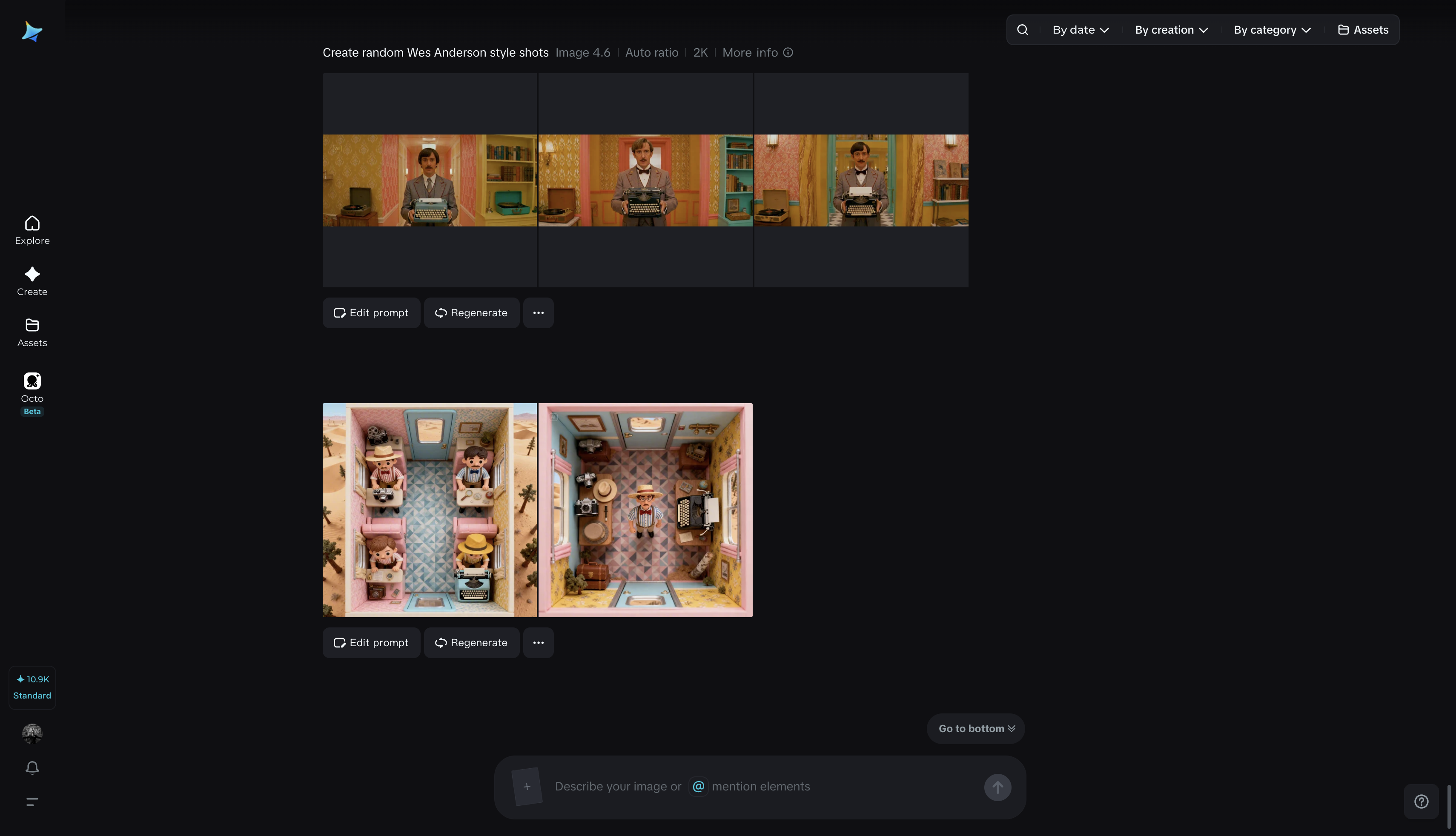Screen dimensions: 1456x836
Task: Jump using Go to bottom button
Action: click(x=976, y=729)
